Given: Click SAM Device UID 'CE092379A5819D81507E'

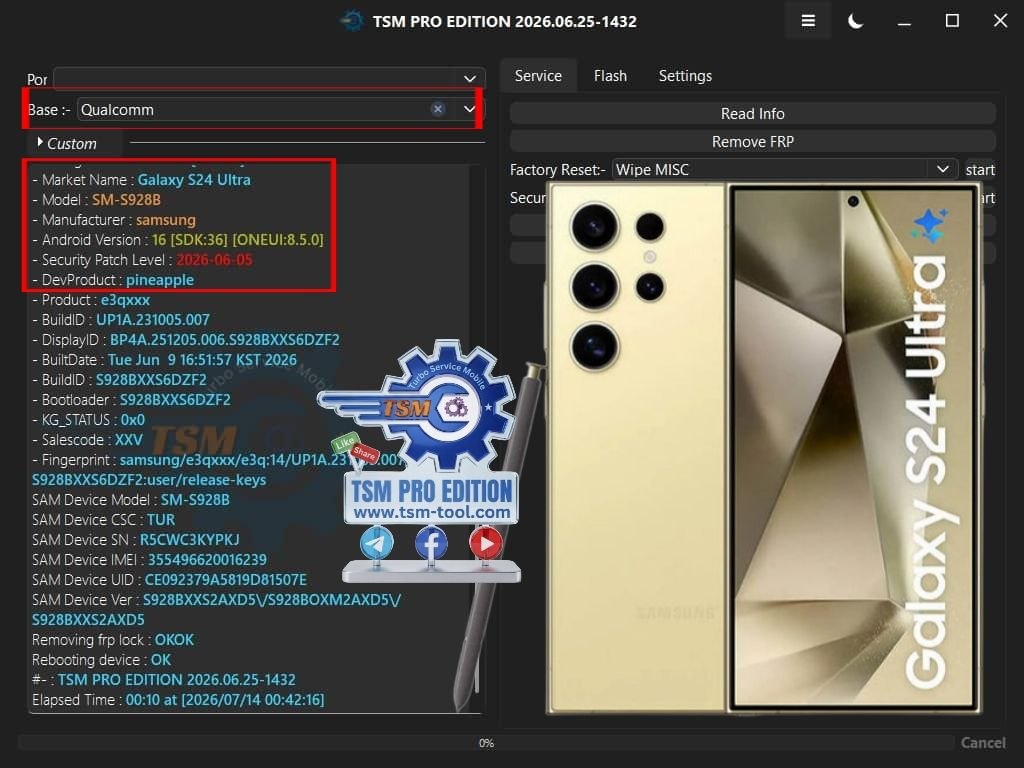Looking at the screenshot, I should (x=225, y=580).
